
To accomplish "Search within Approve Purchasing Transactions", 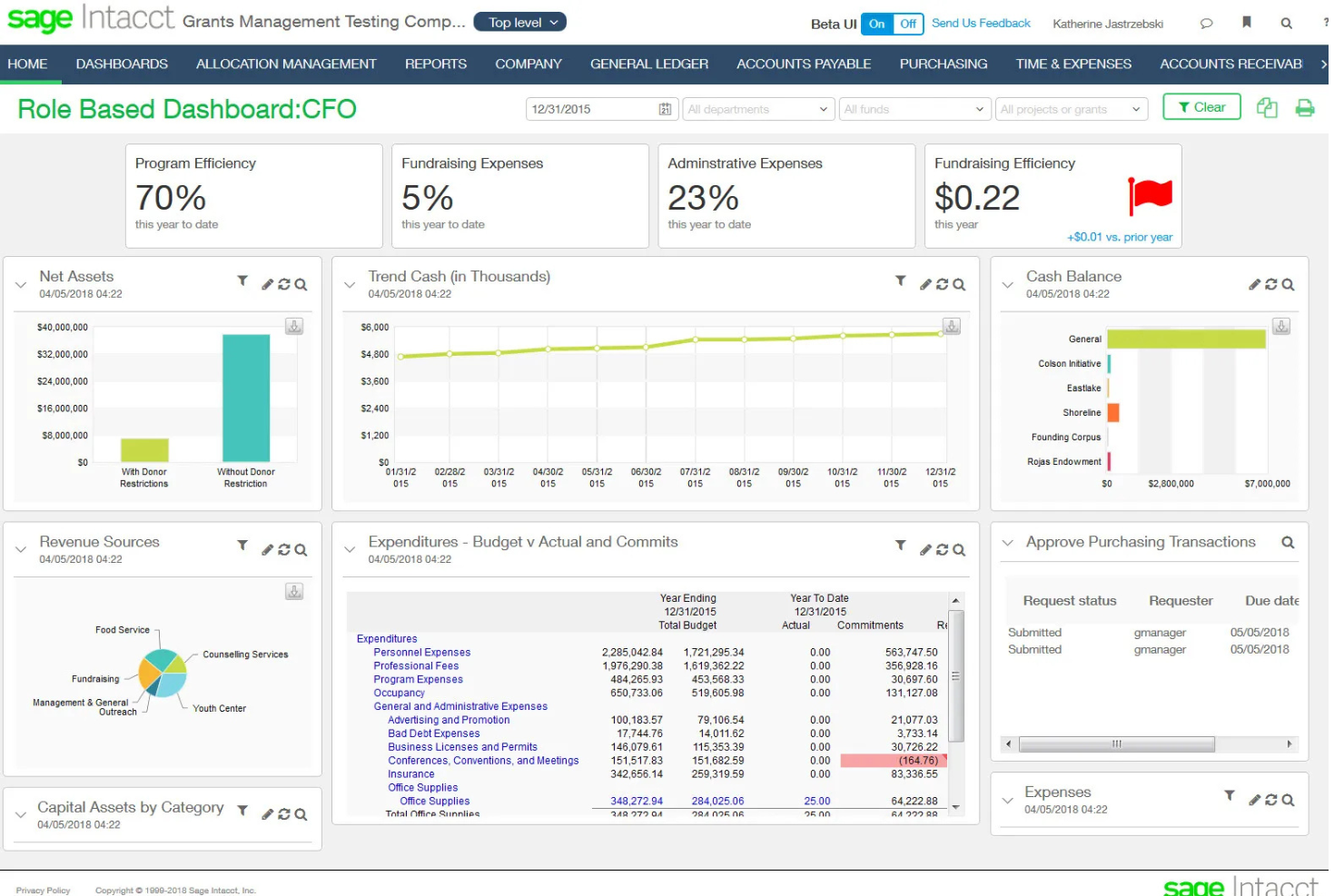I will [1288, 542].
